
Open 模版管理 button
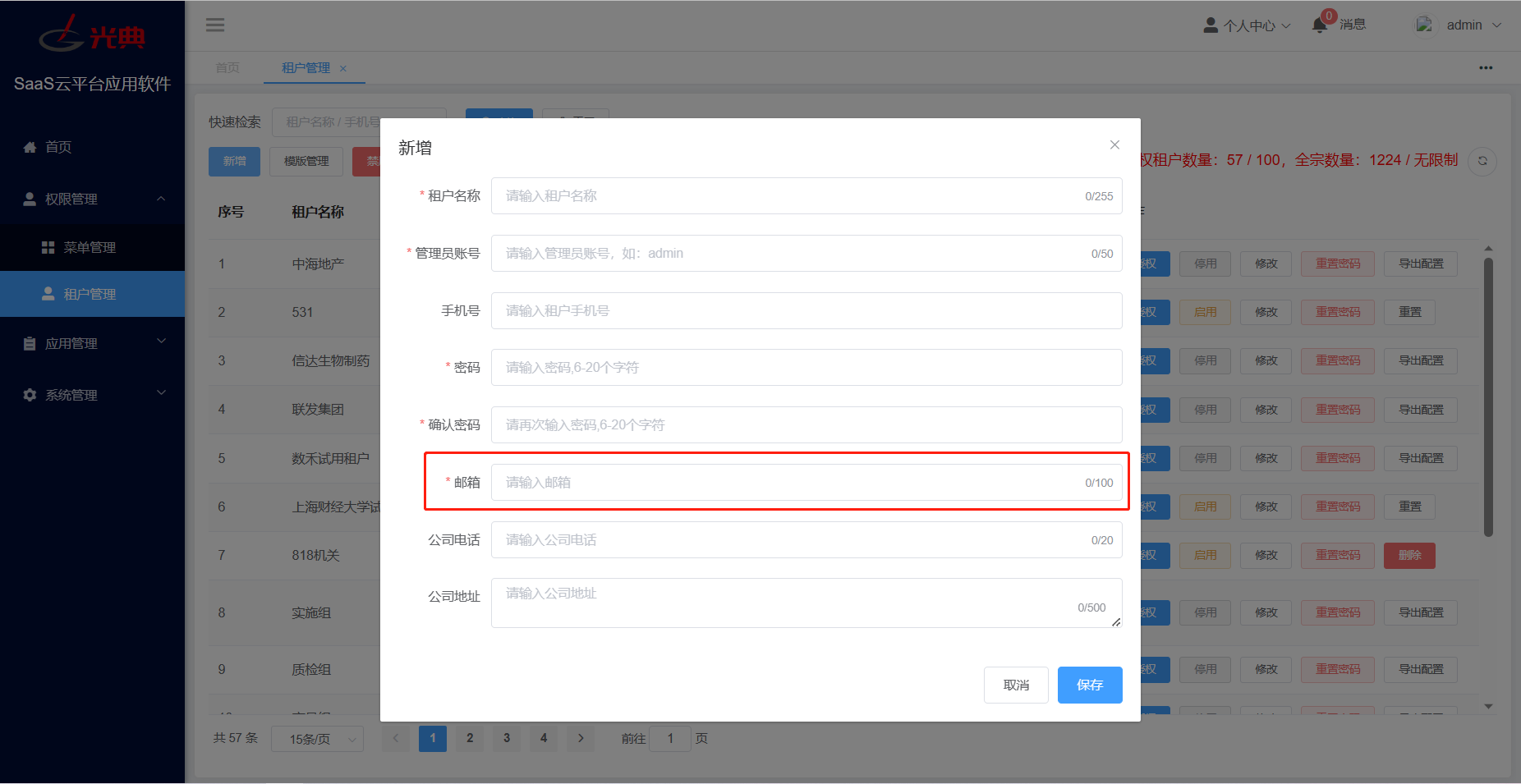tap(306, 162)
